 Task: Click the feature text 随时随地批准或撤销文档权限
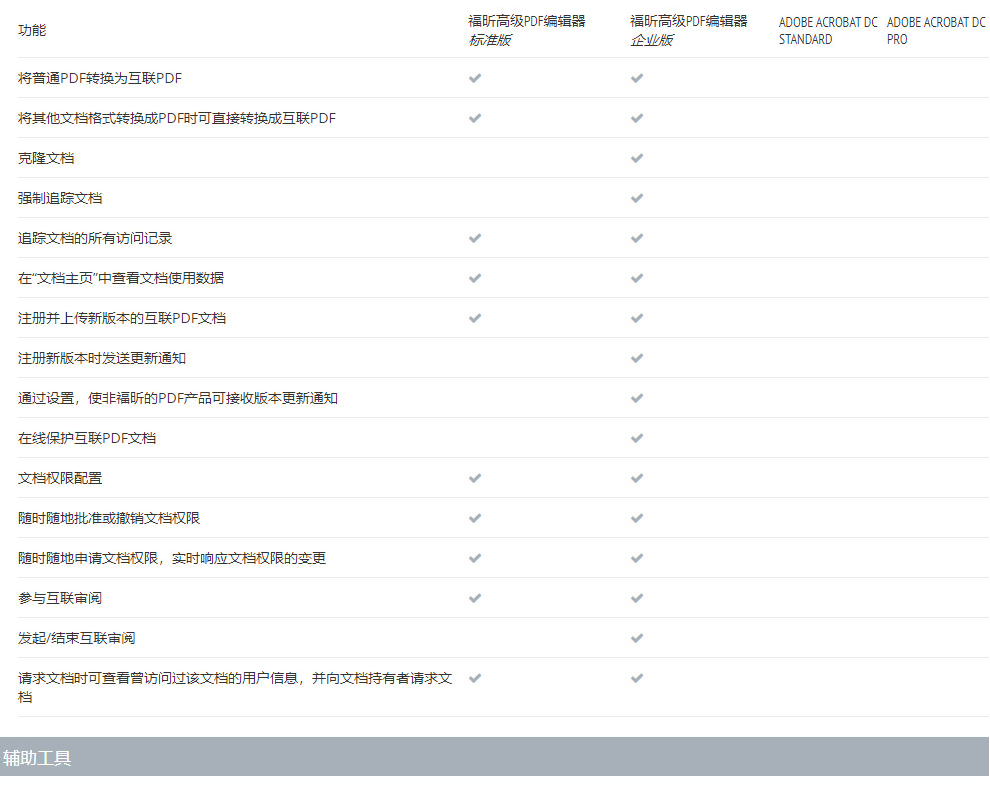tap(109, 518)
